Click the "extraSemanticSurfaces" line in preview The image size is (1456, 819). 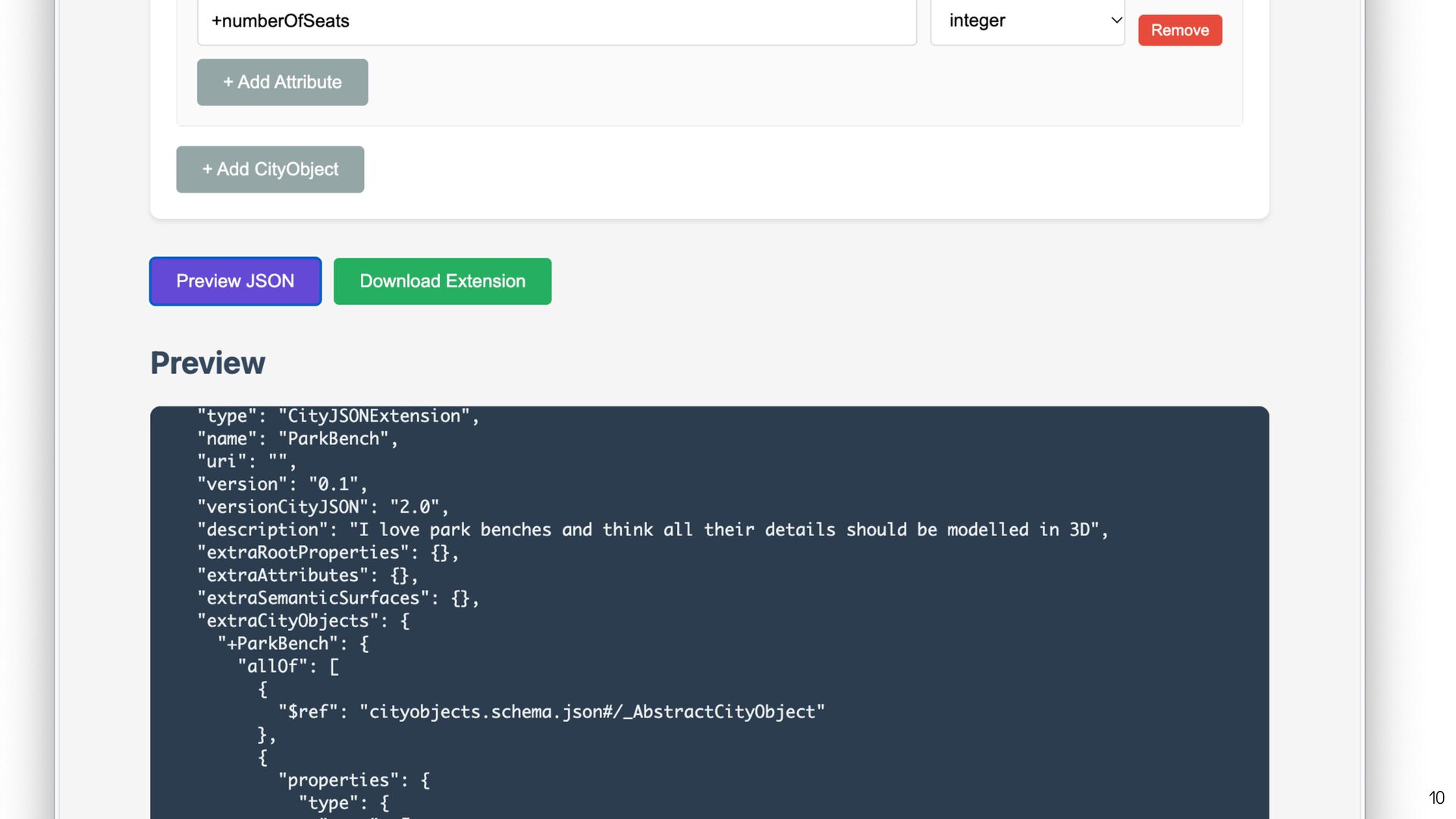[338, 598]
